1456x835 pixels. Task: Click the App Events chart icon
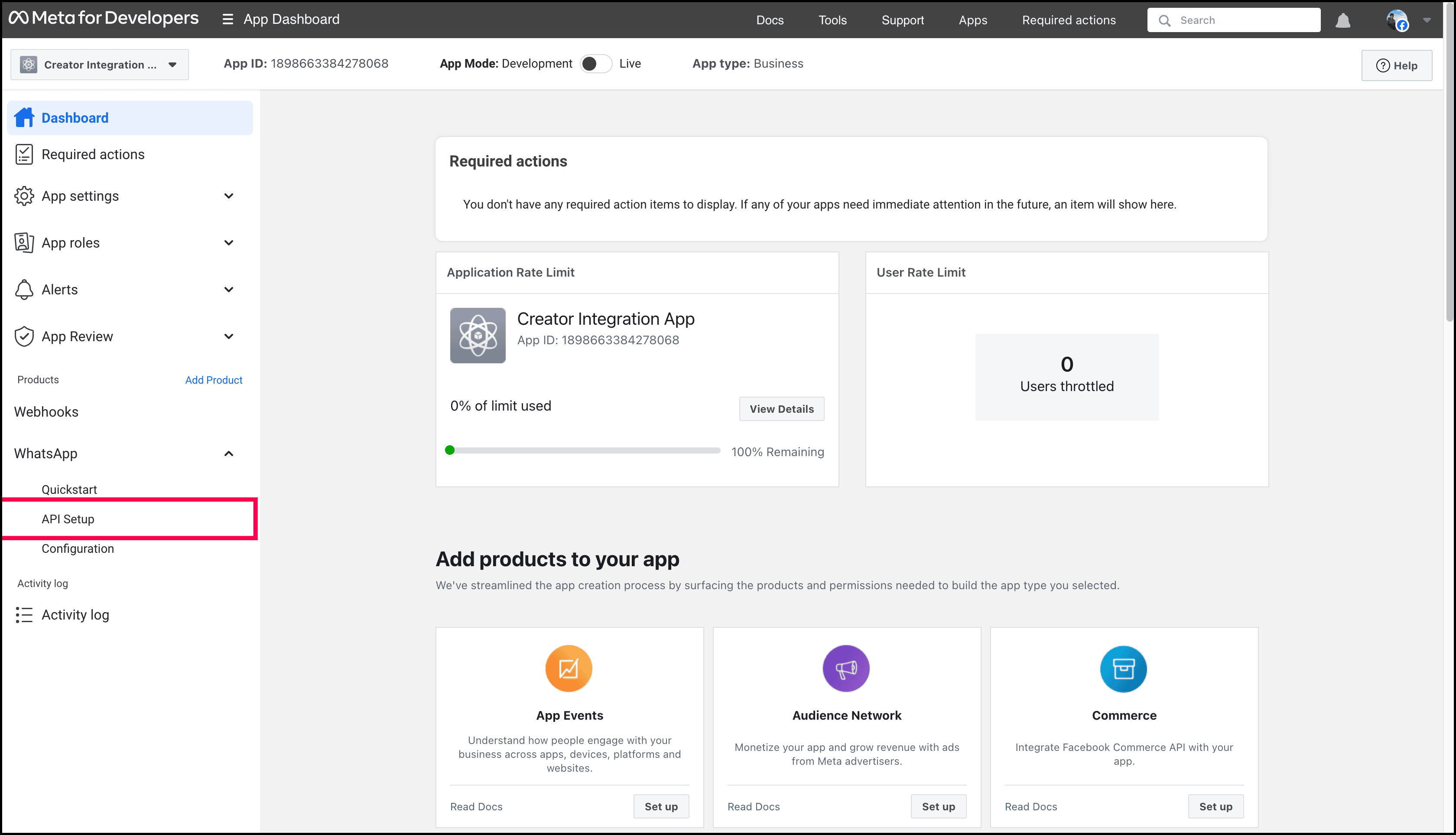click(x=569, y=669)
